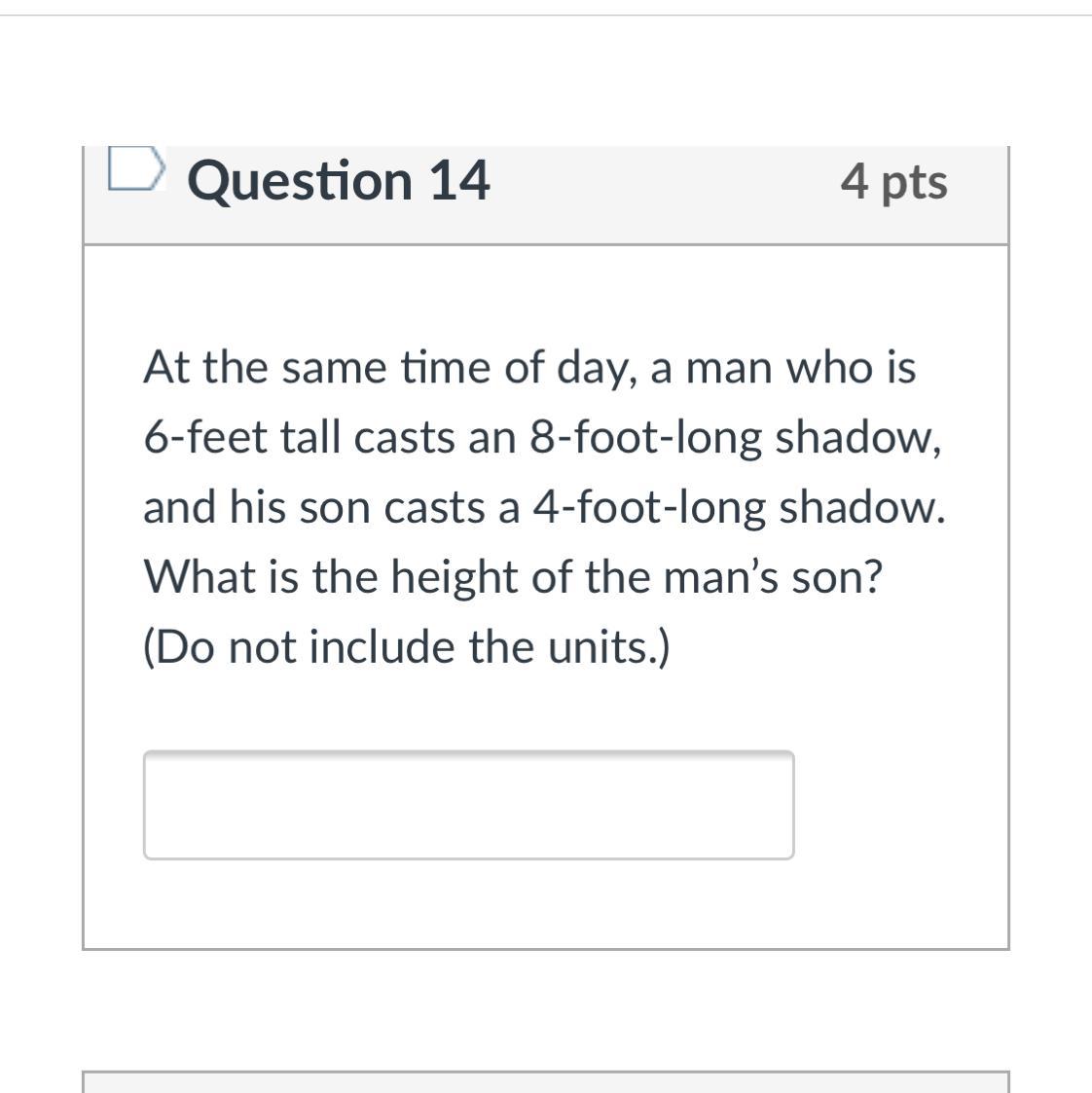Screen dimensions: 1092x1093
Task: Click the next question box below
Action: pyautogui.click(x=546, y=1082)
